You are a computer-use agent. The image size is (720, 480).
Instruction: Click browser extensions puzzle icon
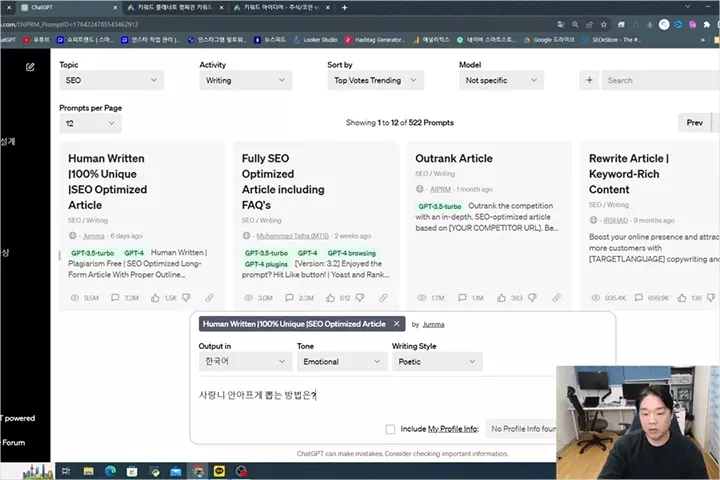coord(706,24)
